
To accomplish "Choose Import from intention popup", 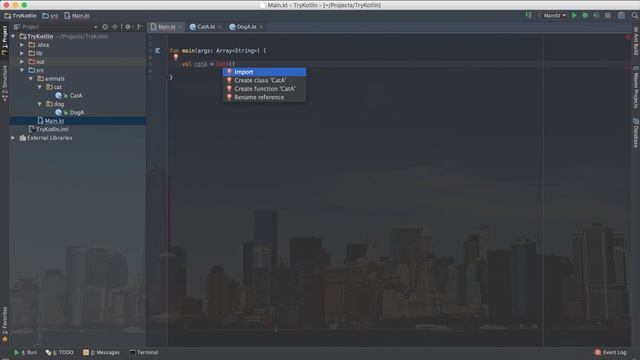I will pos(264,72).
